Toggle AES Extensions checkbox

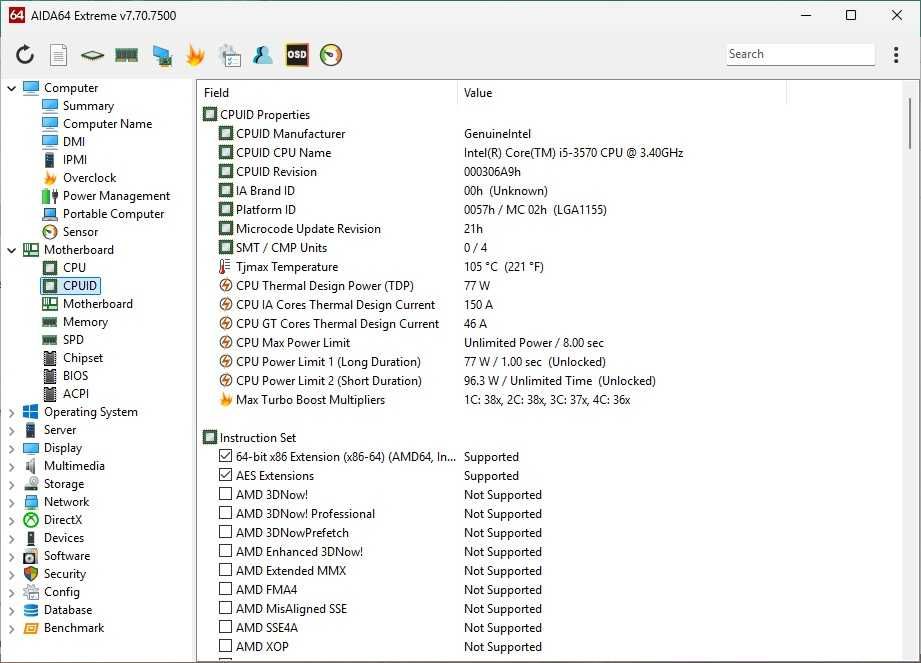point(225,474)
